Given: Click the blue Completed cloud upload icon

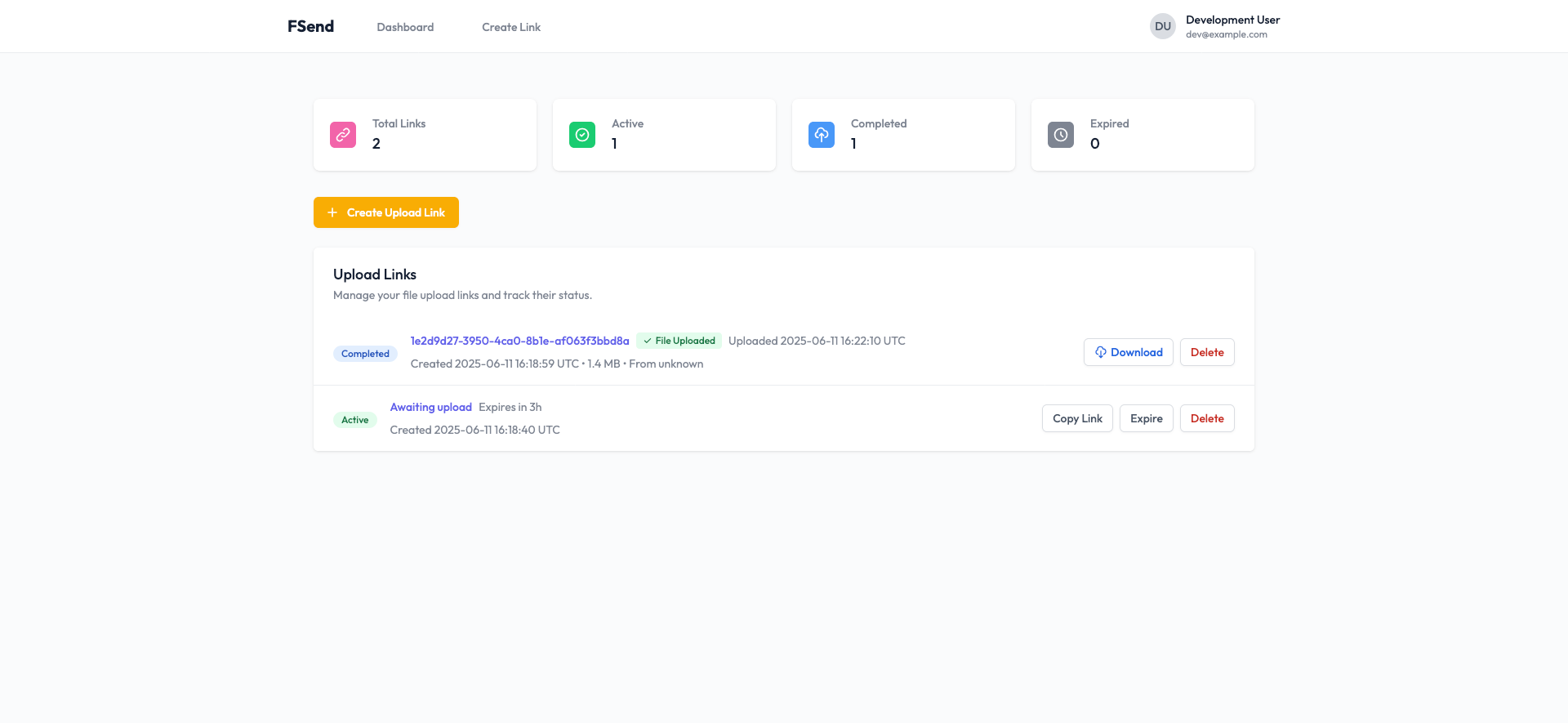Looking at the screenshot, I should click(x=822, y=135).
